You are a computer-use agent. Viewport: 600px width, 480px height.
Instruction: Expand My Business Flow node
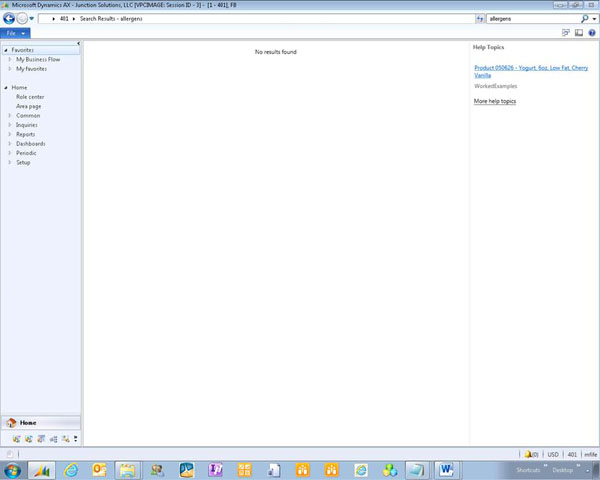click(x=10, y=59)
